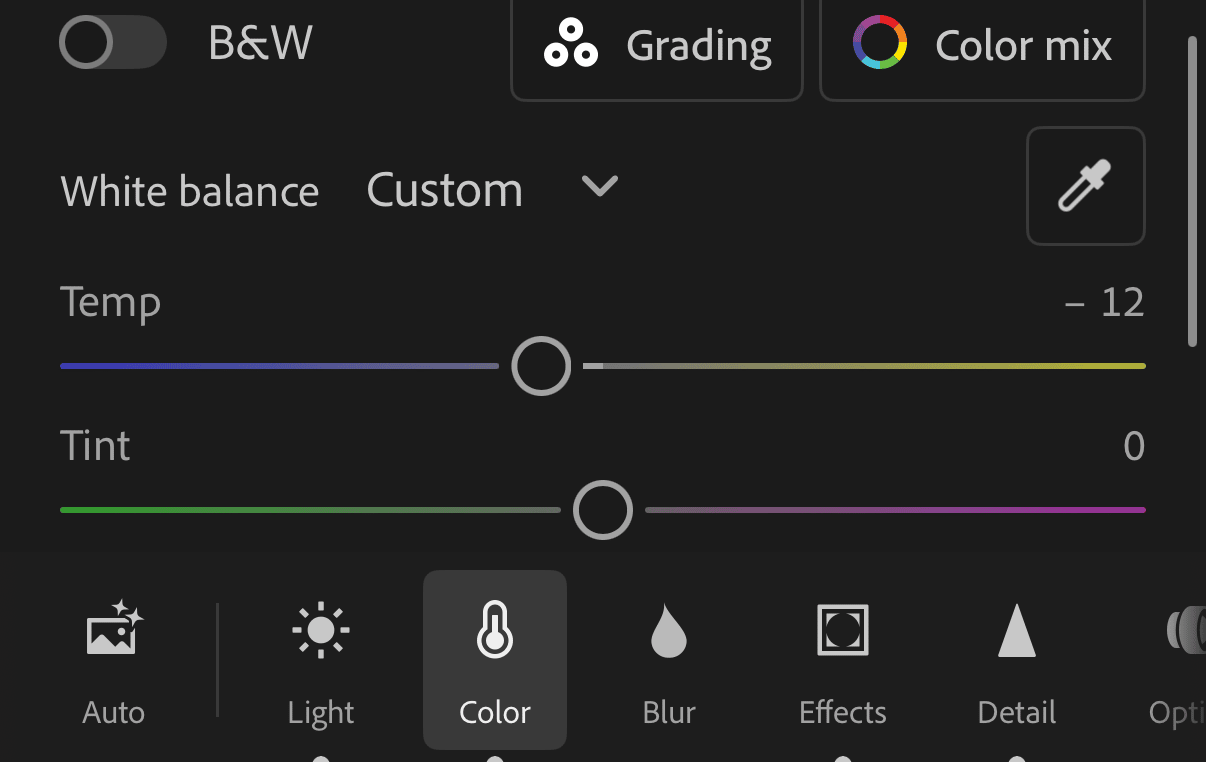Click the Temp slider handle
The image size is (1206, 762).
point(541,366)
